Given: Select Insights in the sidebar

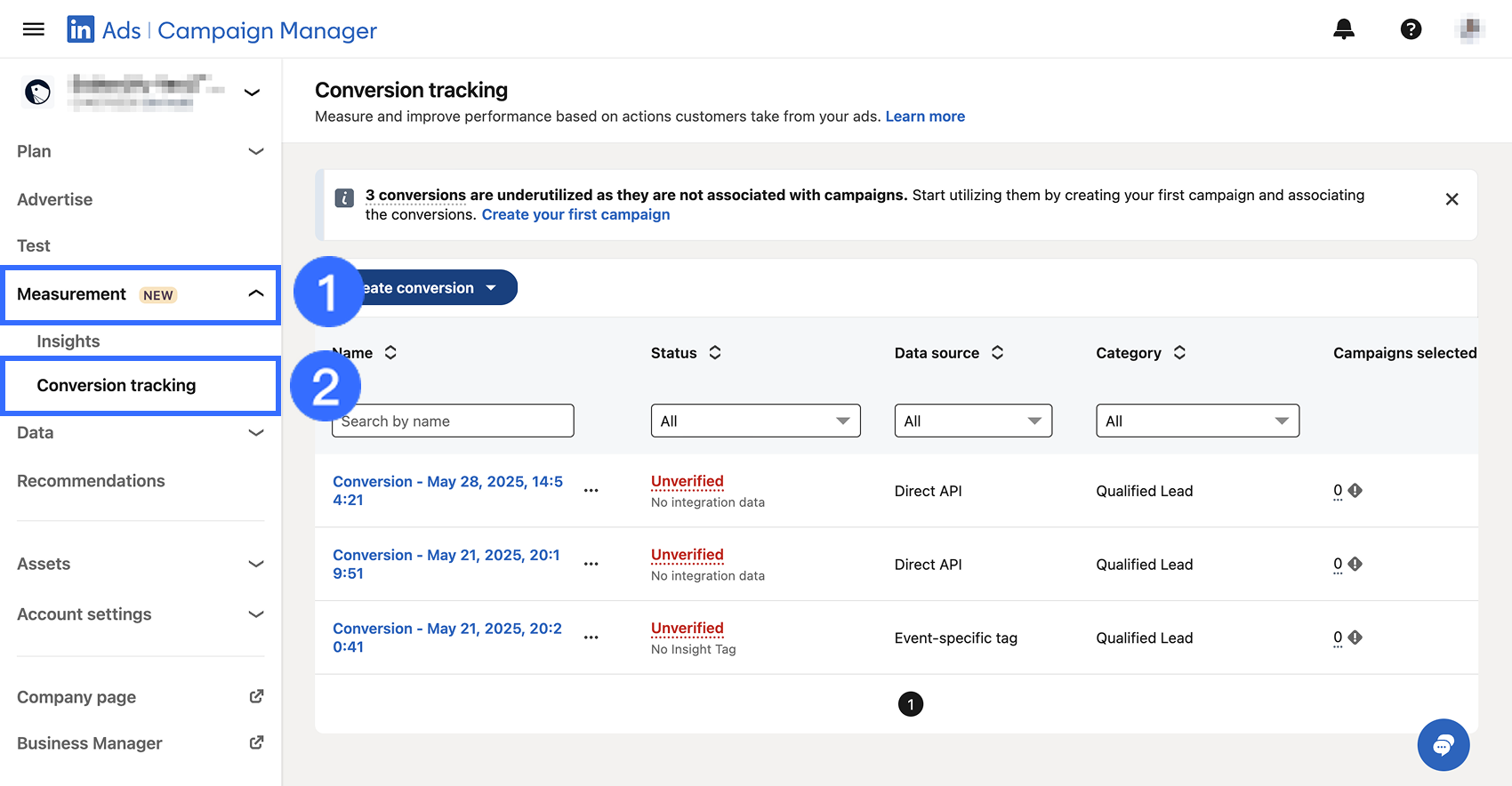Looking at the screenshot, I should pyautogui.click(x=68, y=341).
